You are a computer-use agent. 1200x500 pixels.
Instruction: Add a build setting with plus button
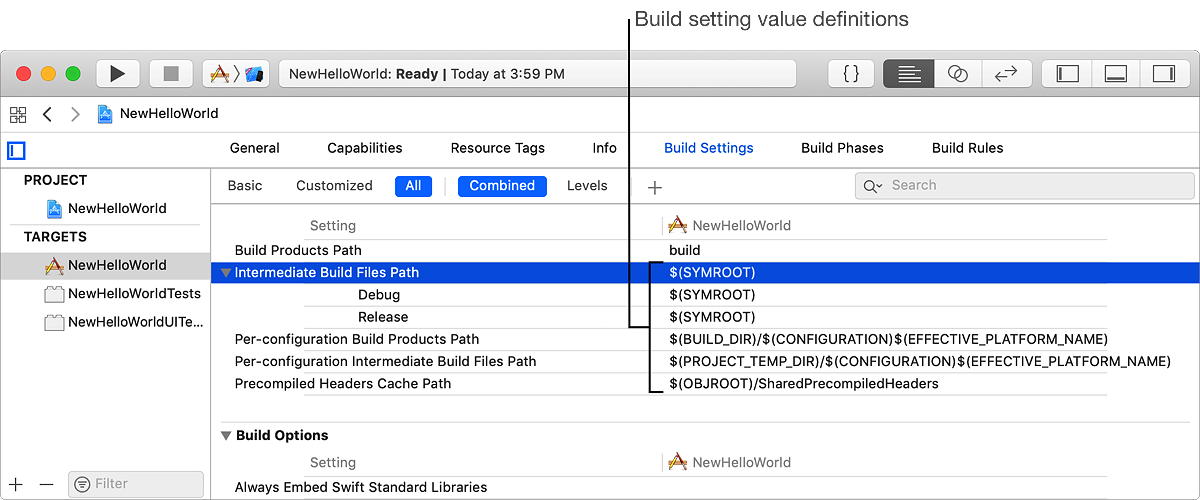(655, 187)
